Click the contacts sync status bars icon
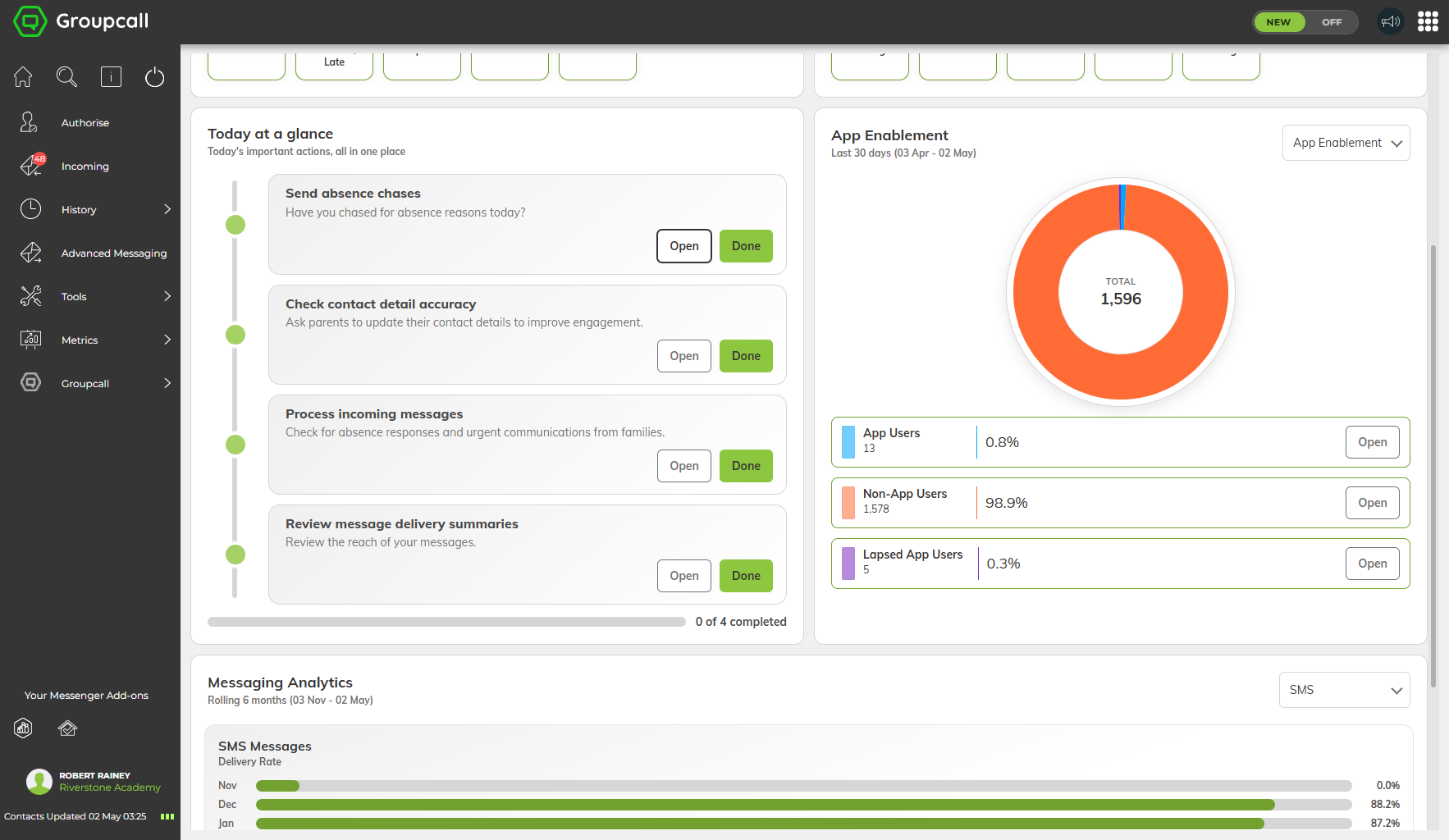1449x840 pixels. click(x=167, y=816)
